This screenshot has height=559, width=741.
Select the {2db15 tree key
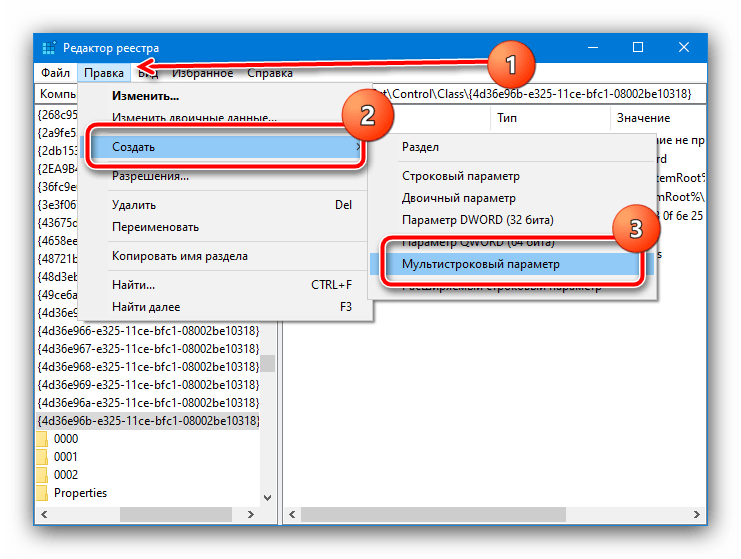(x=57, y=151)
